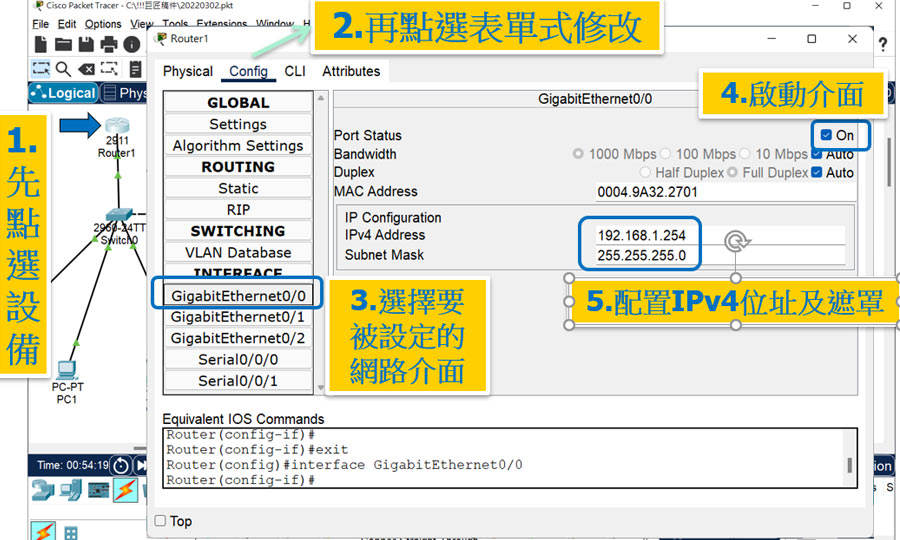900x540 pixels.
Task: Tick the Top checkbox in Router1 window
Action: pyautogui.click(x=161, y=520)
